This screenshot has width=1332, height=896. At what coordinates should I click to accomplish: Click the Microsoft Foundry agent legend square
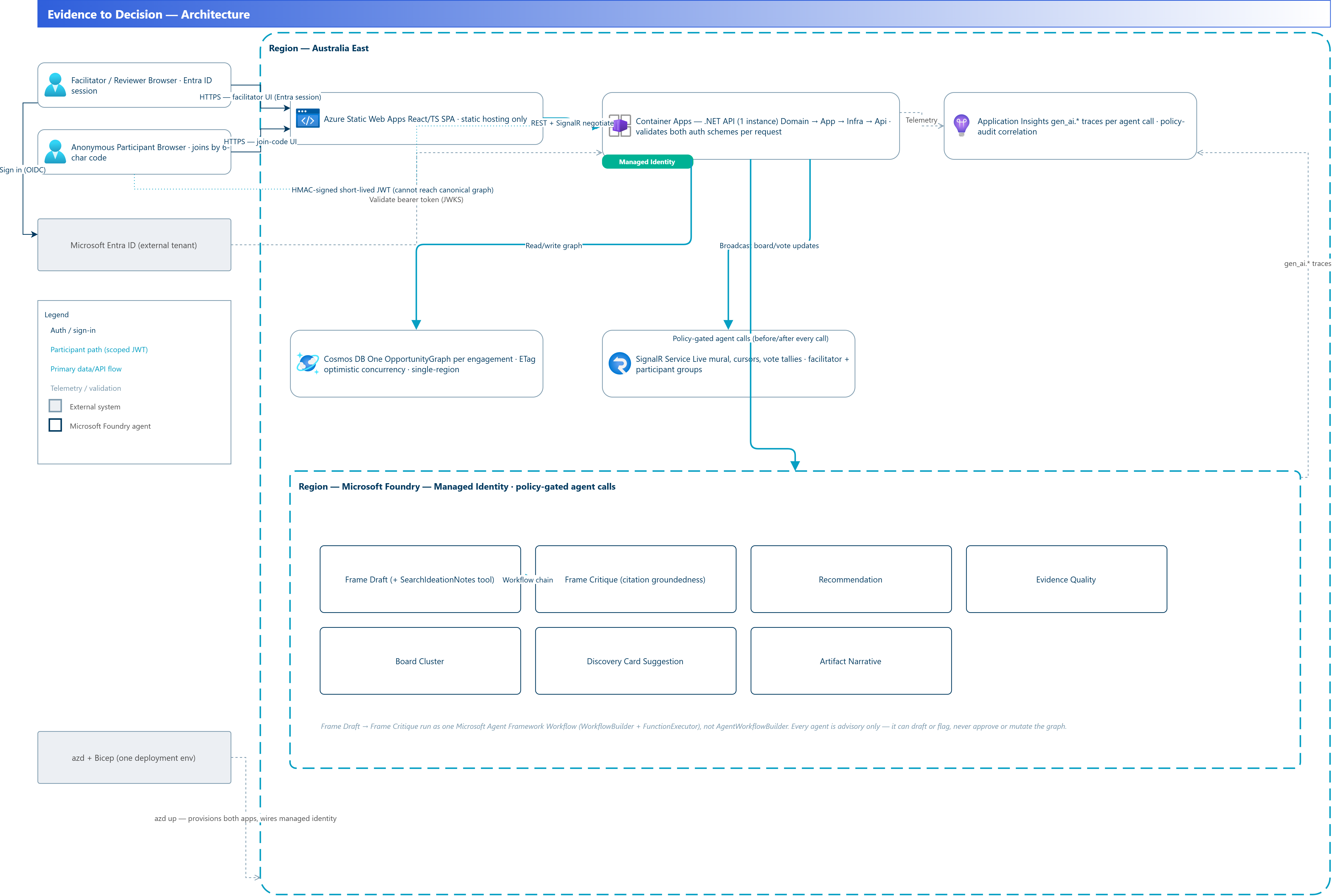pyautogui.click(x=55, y=425)
